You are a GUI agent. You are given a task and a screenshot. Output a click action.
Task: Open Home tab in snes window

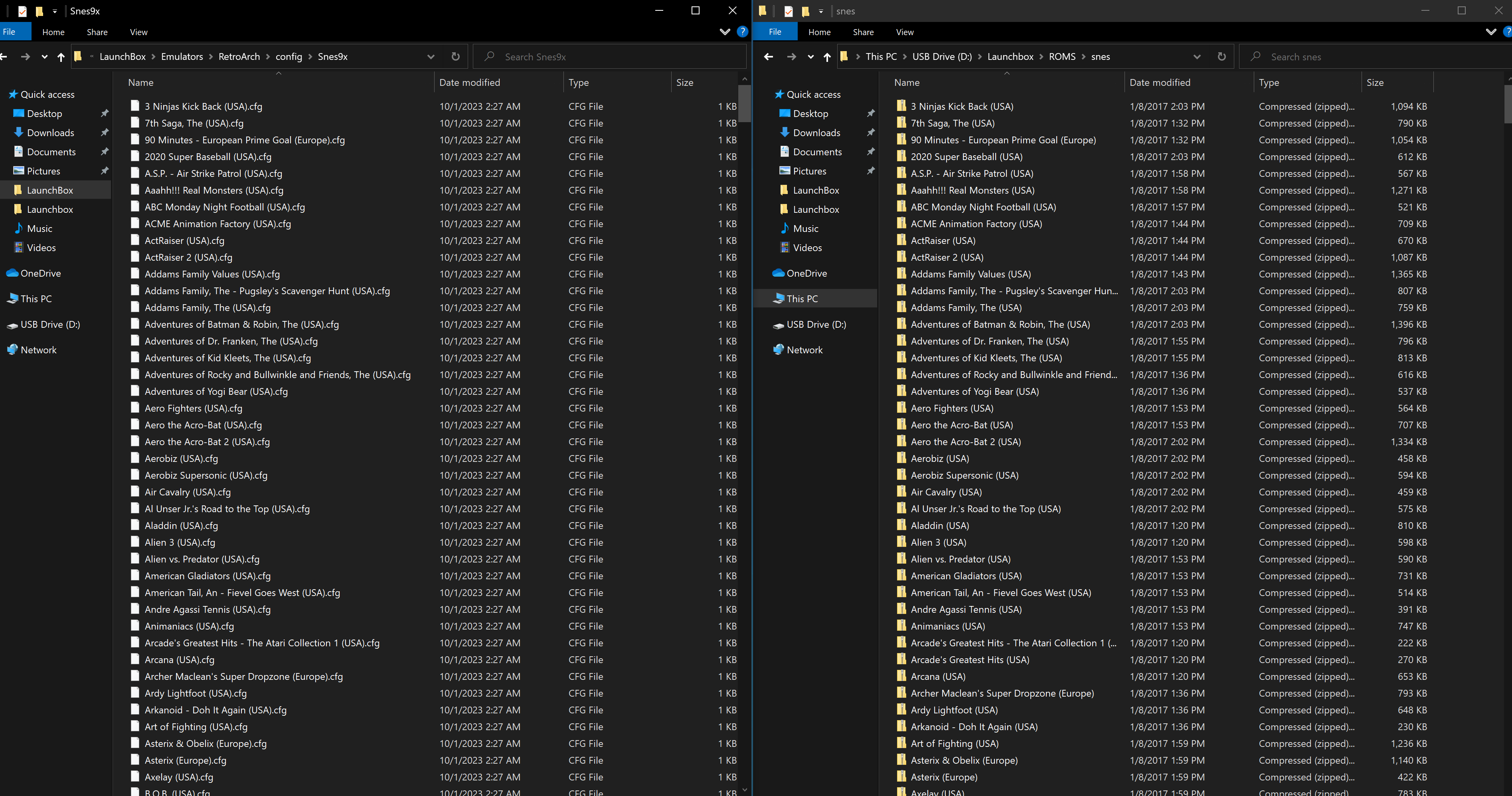[x=819, y=32]
